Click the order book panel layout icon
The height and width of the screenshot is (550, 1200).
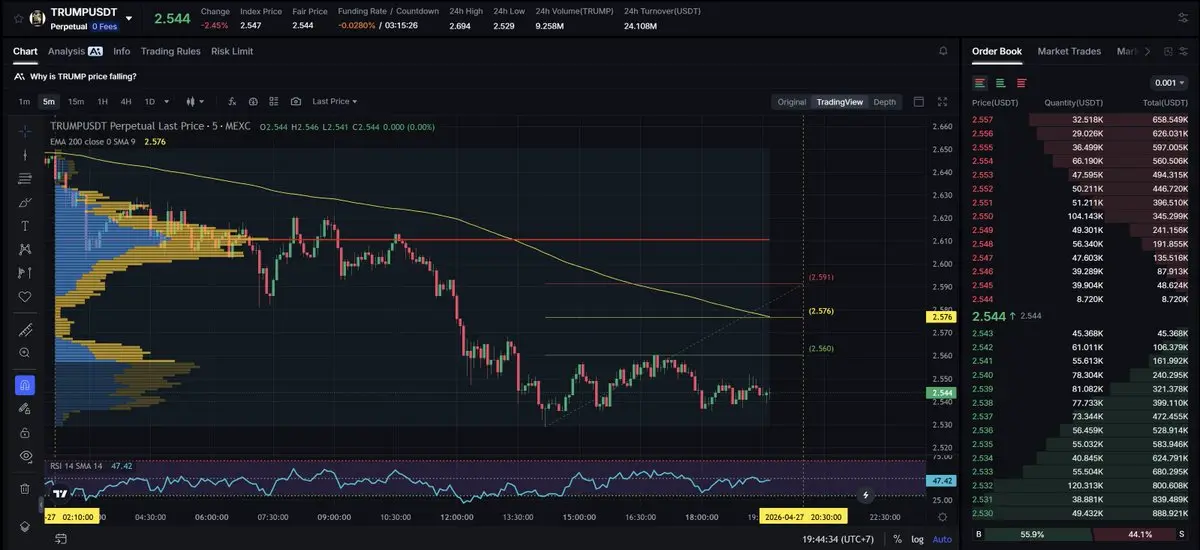pos(1167,51)
